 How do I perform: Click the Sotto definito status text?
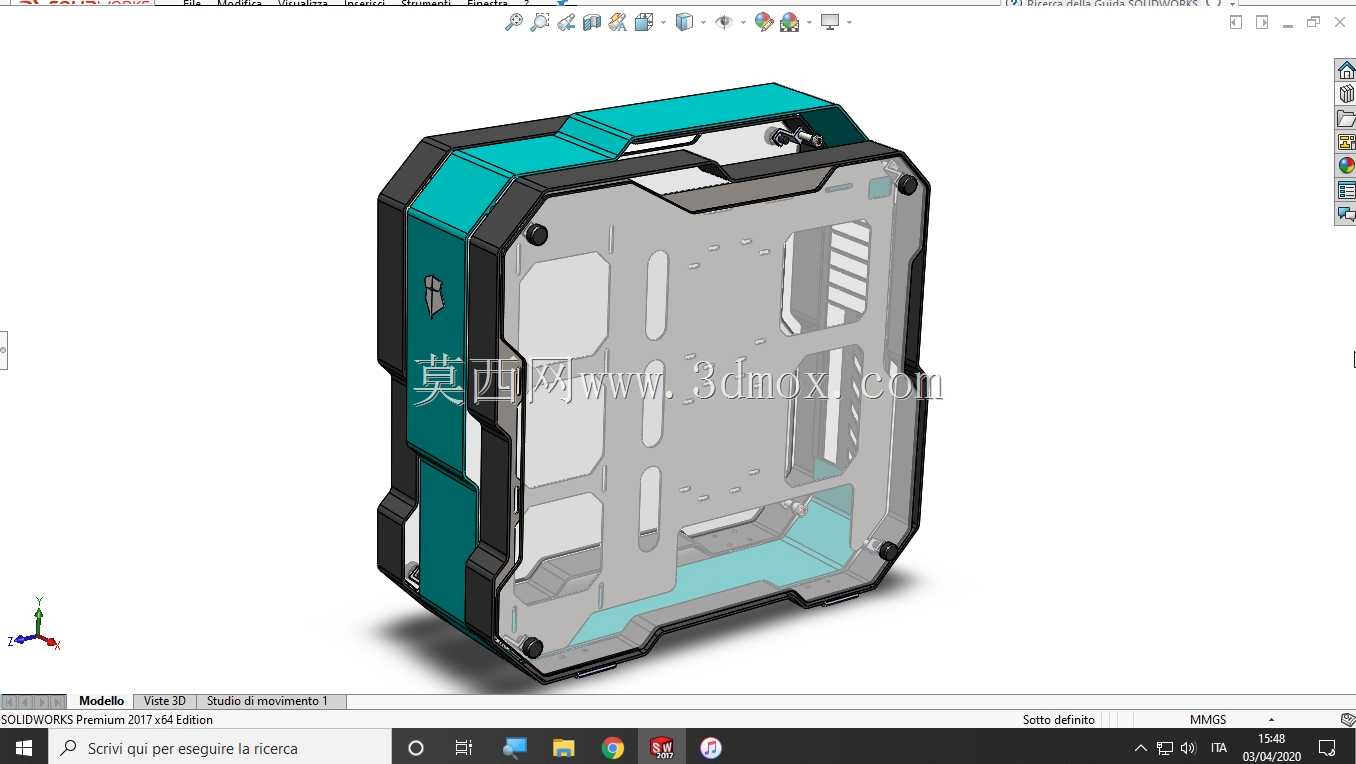point(1059,719)
